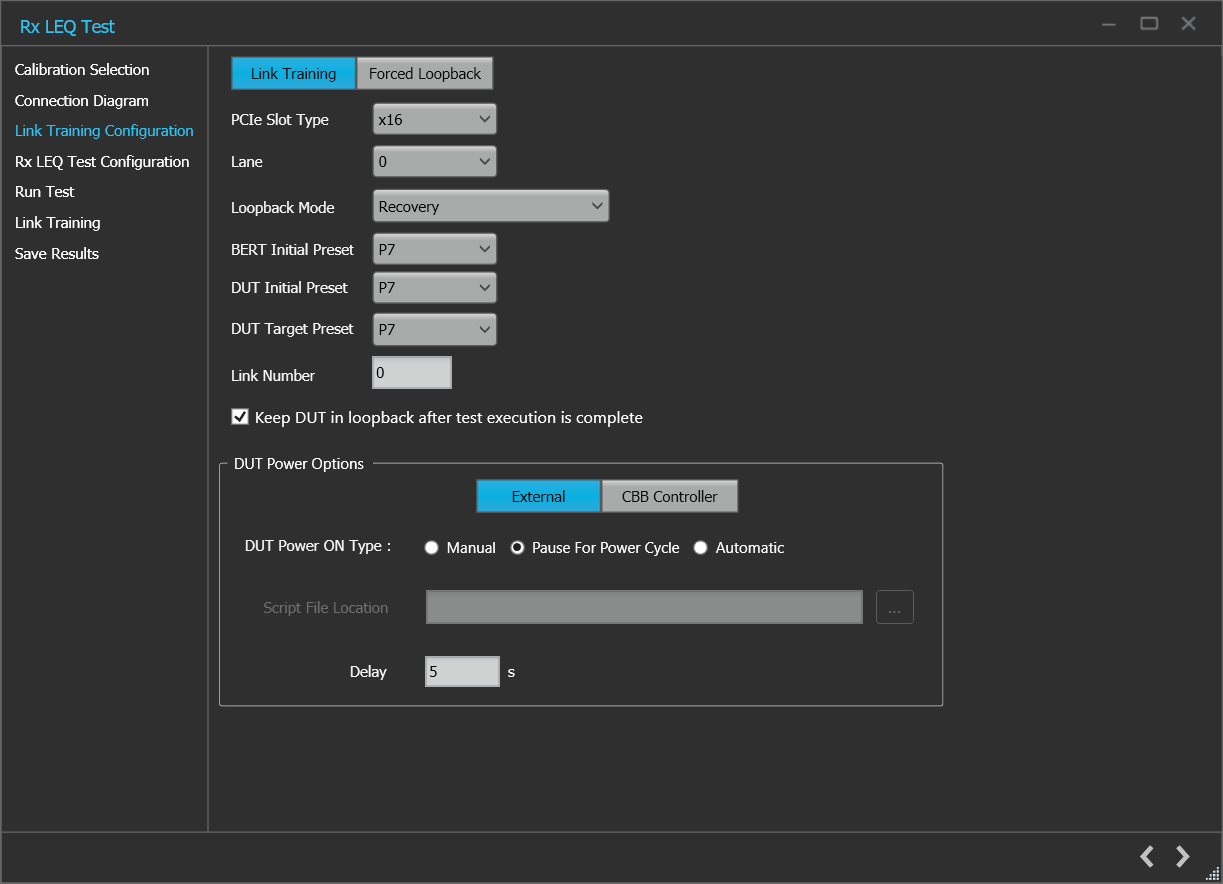Select the Manual power on radio button
The width and height of the screenshot is (1223, 884).
pyautogui.click(x=431, y=547)
